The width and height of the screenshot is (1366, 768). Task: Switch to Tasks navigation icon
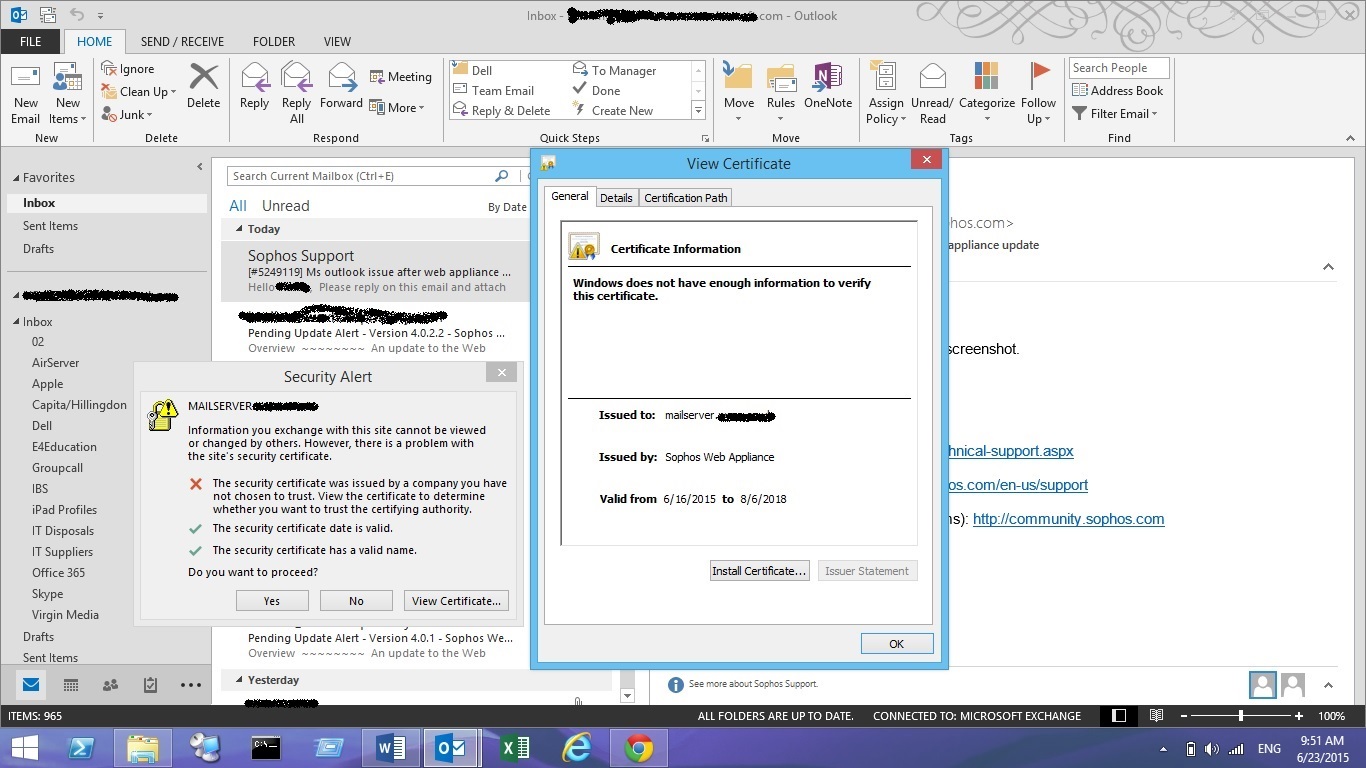click(x=150, y=685)
